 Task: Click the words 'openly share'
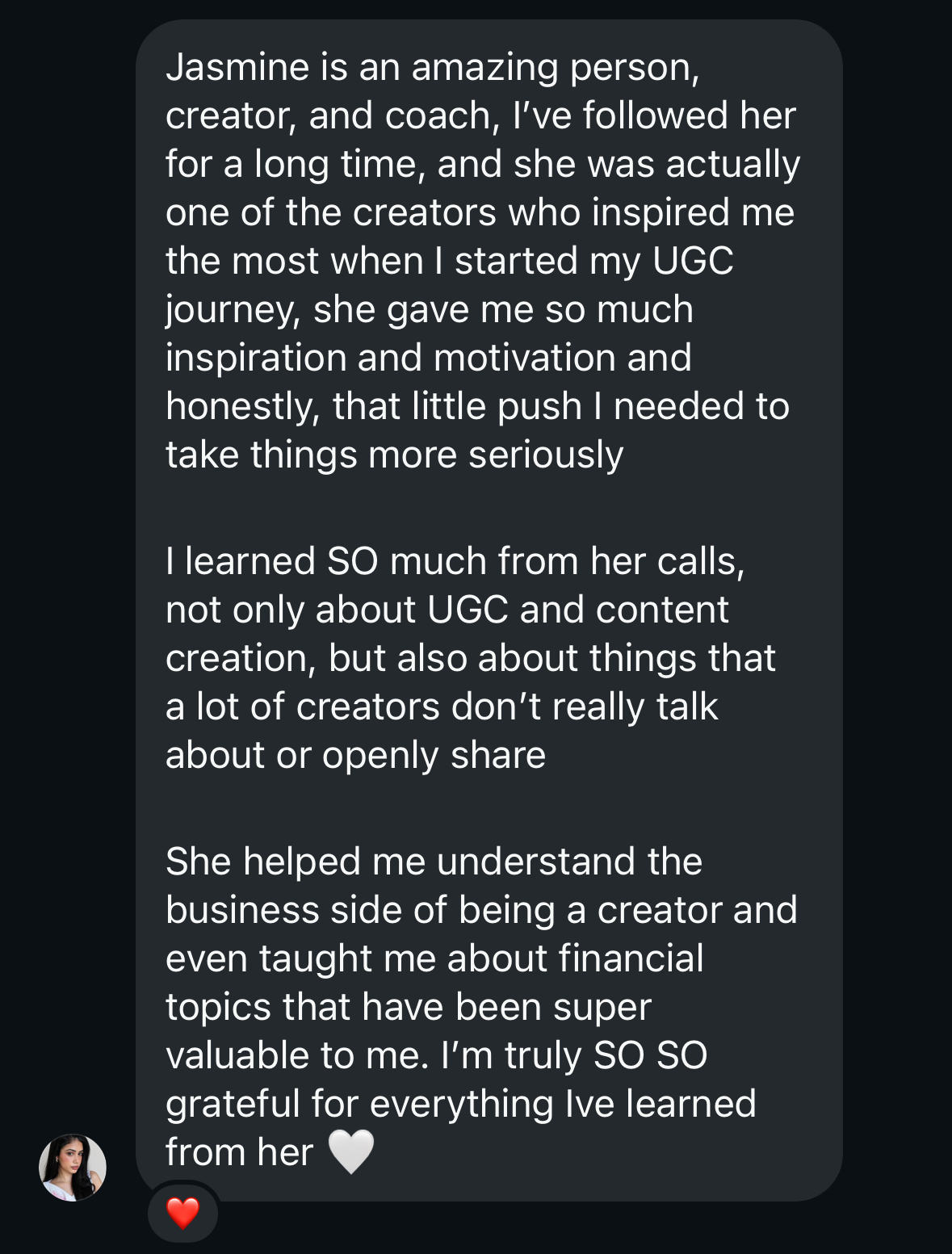(x=434, y=756)
